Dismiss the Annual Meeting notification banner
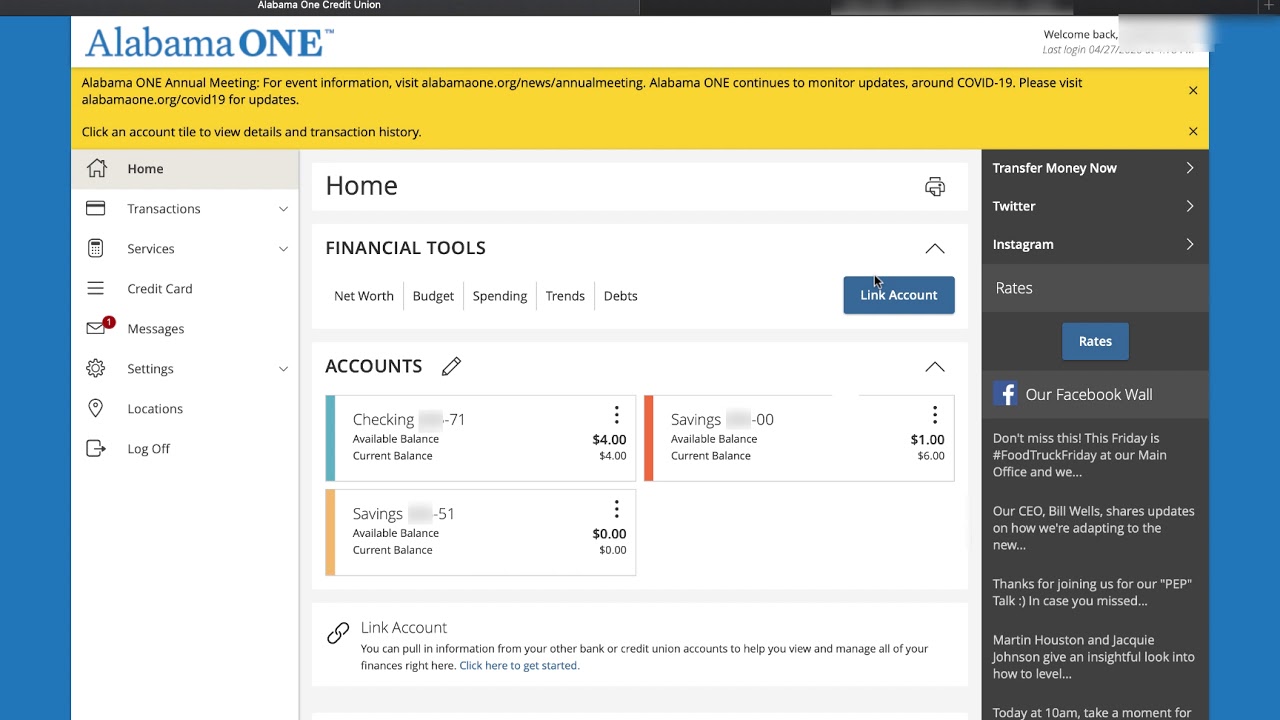 (1192, 91)
